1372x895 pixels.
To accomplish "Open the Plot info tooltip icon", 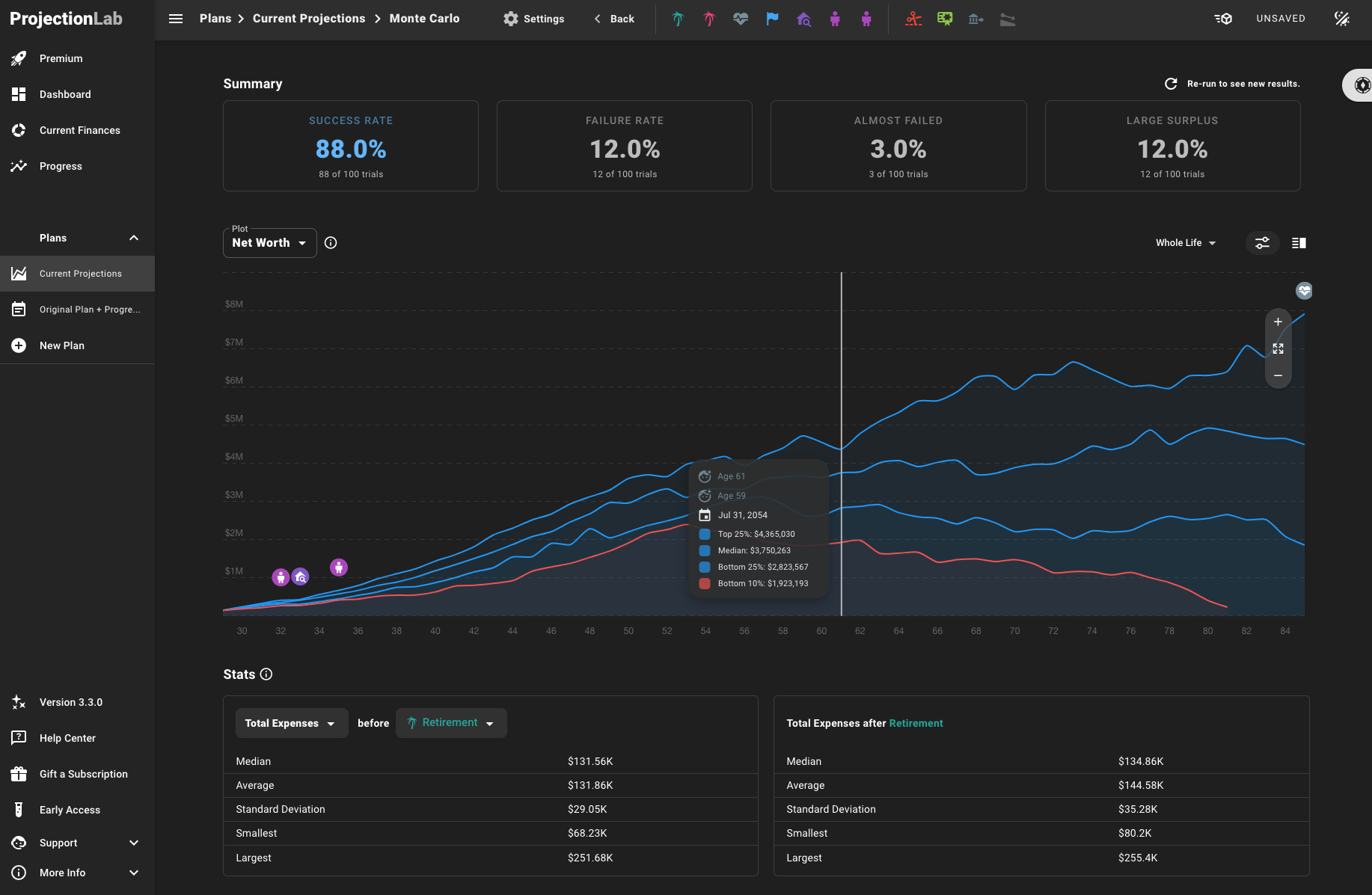I will tap(331, 242).
